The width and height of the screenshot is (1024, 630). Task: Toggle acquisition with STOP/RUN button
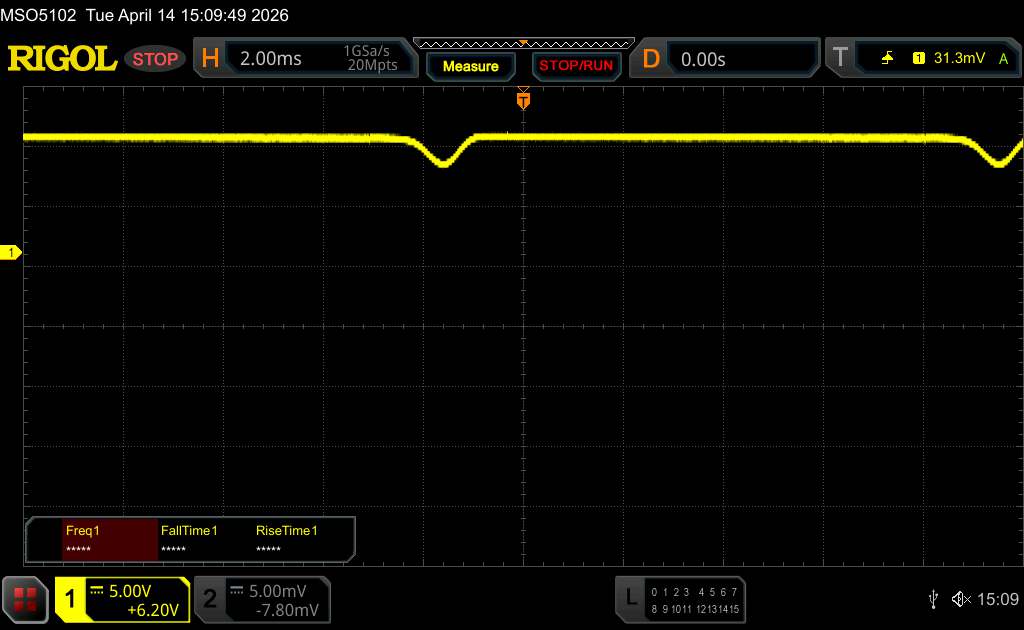pos(574,66)
